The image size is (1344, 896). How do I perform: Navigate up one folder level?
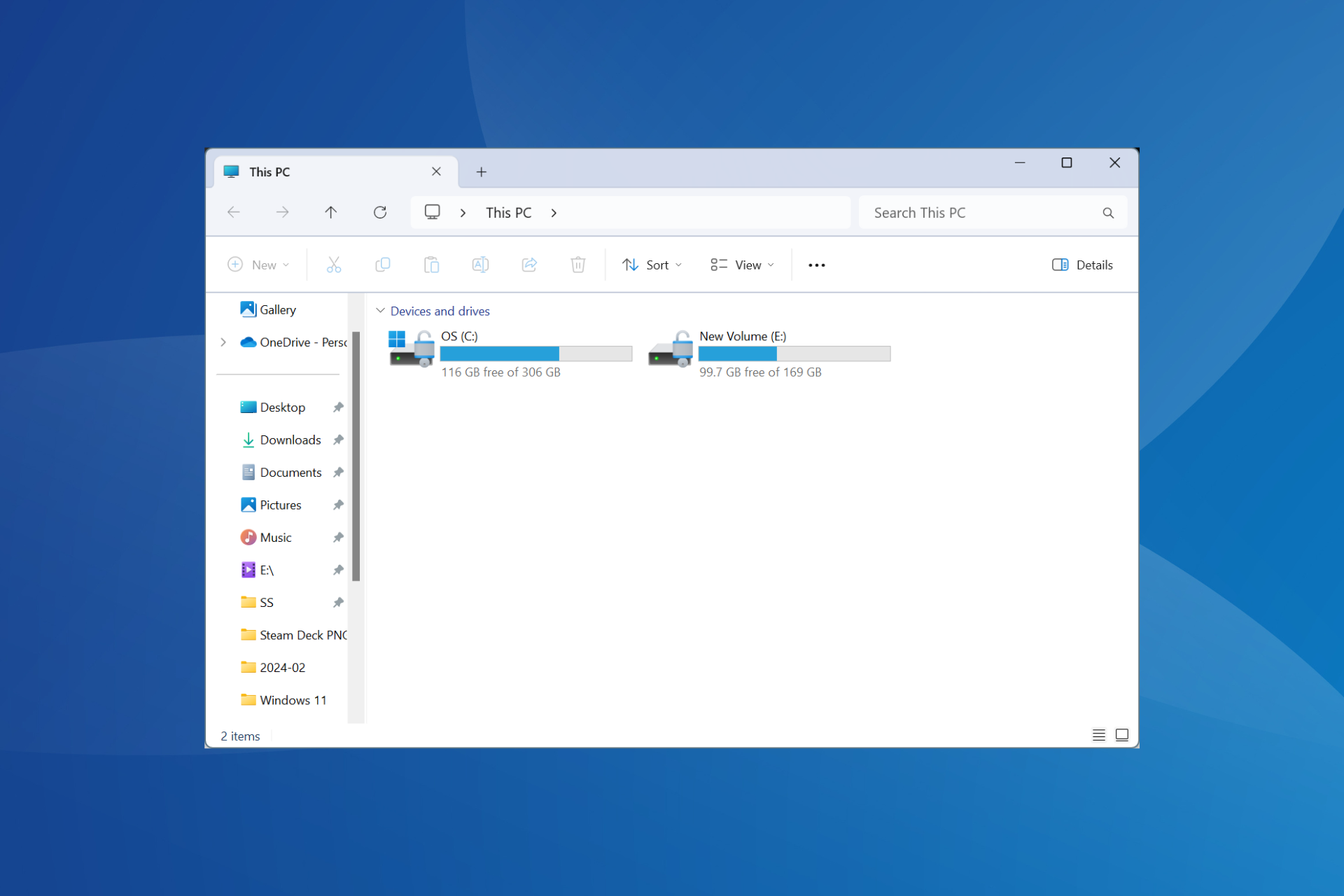click(x=331, y=212)
